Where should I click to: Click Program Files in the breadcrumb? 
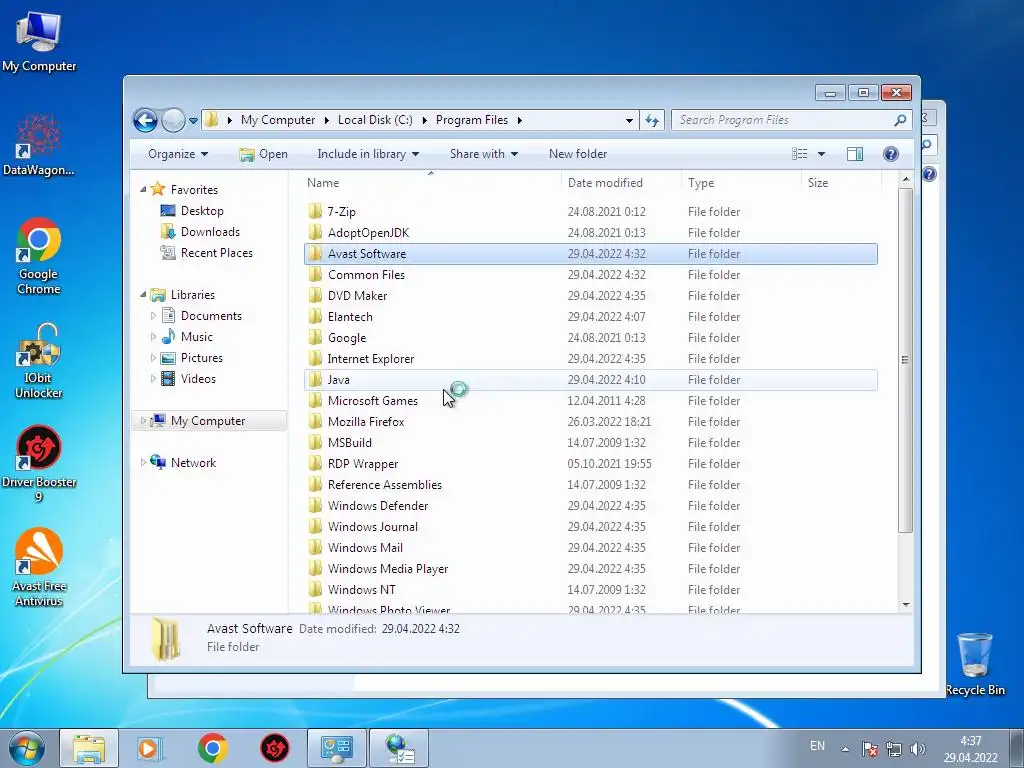472,120
